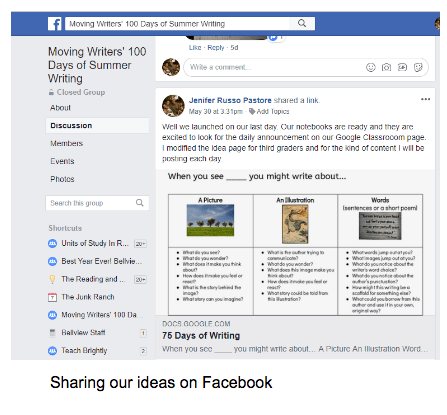The image size is (447, 415).
Task: Open the 75 Days of Writing link title
Action: (x=201, y=336)
